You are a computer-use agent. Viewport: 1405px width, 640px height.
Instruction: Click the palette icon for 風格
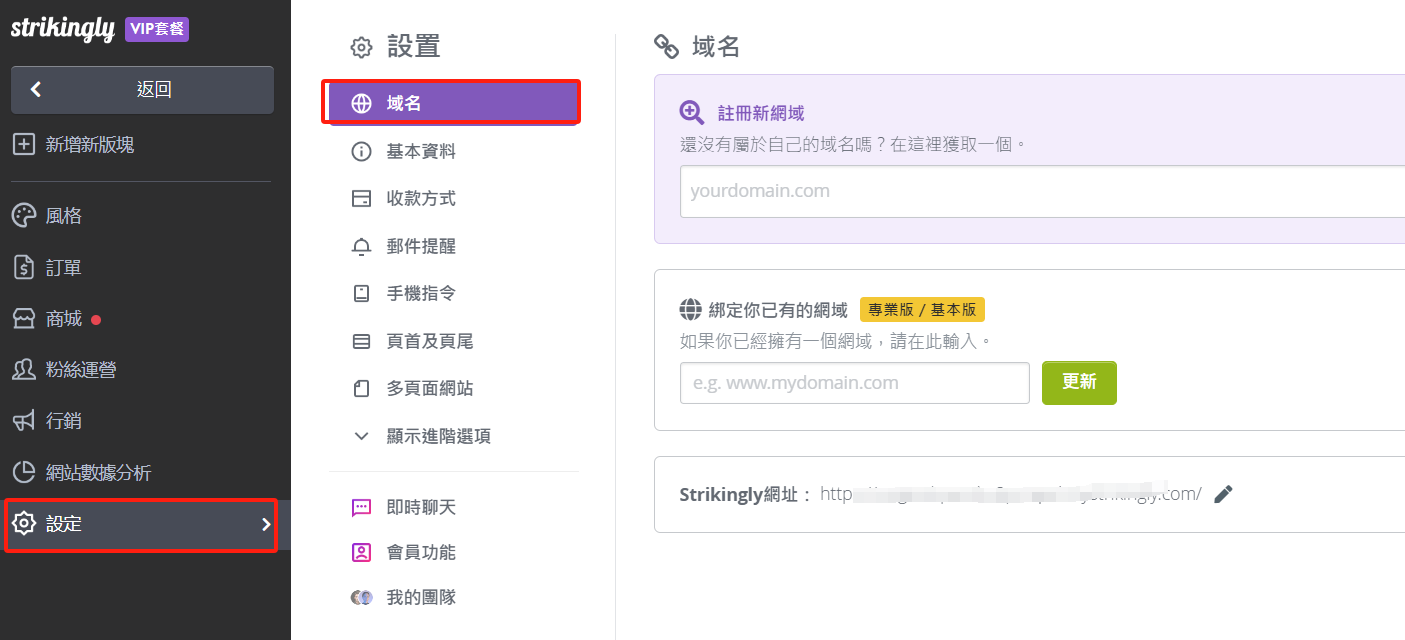pos(23,216)
